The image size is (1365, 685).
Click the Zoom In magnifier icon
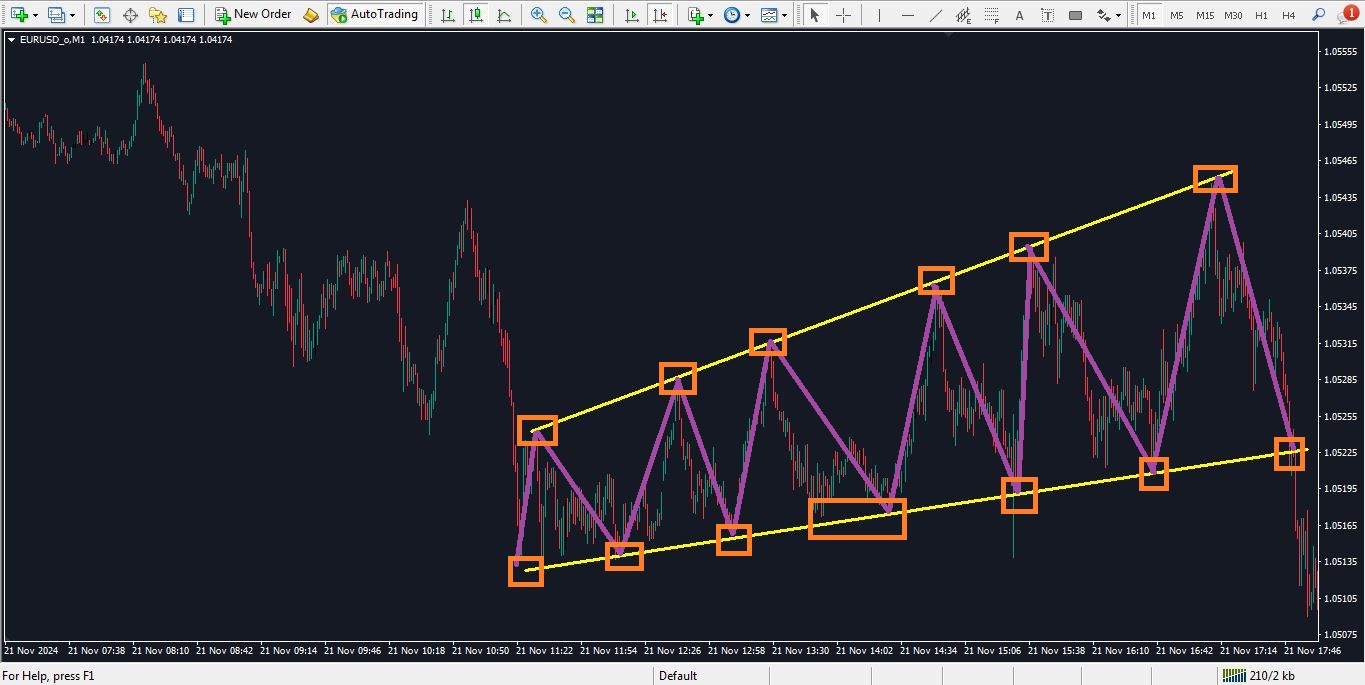539,15
